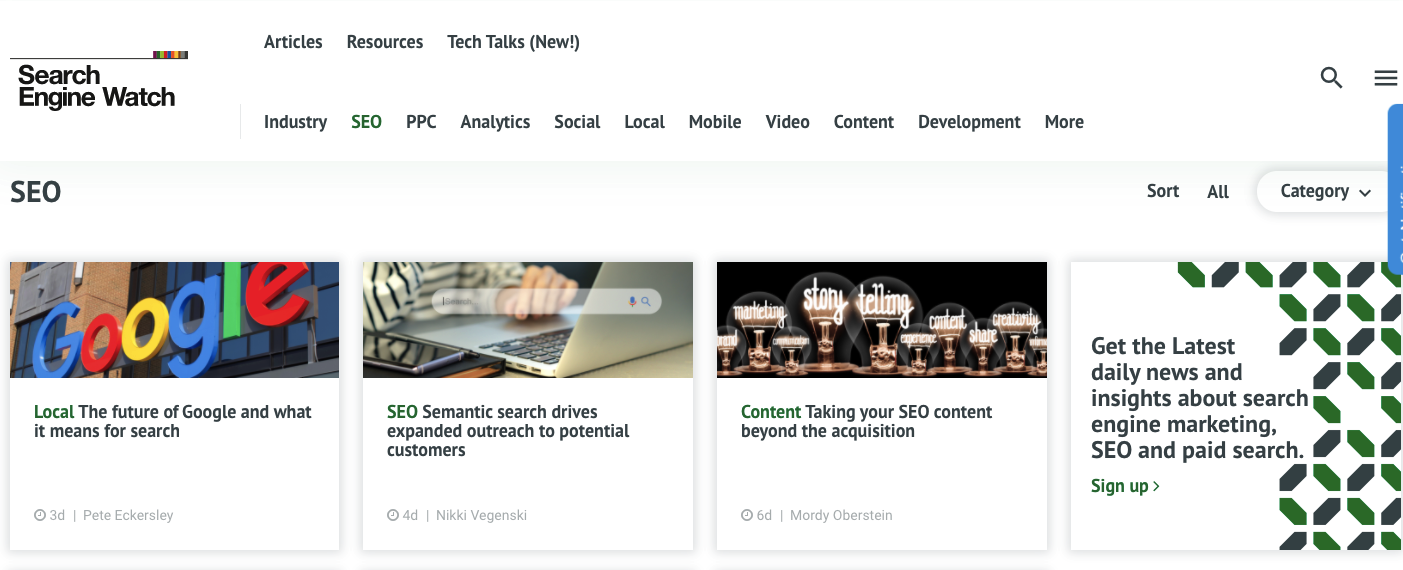Select the Analytics category
This screenshot has width=1403, height=570.
(495, 122)
